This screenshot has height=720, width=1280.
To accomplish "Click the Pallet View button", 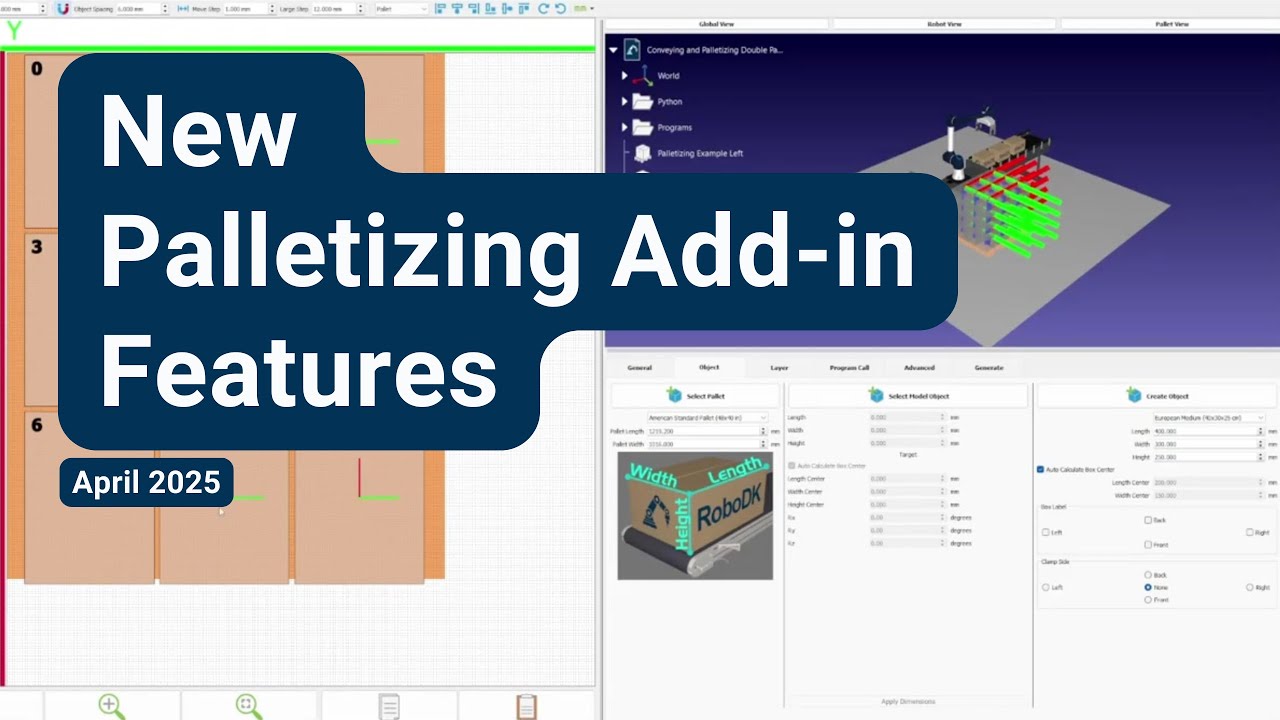I will [1170, 23].
